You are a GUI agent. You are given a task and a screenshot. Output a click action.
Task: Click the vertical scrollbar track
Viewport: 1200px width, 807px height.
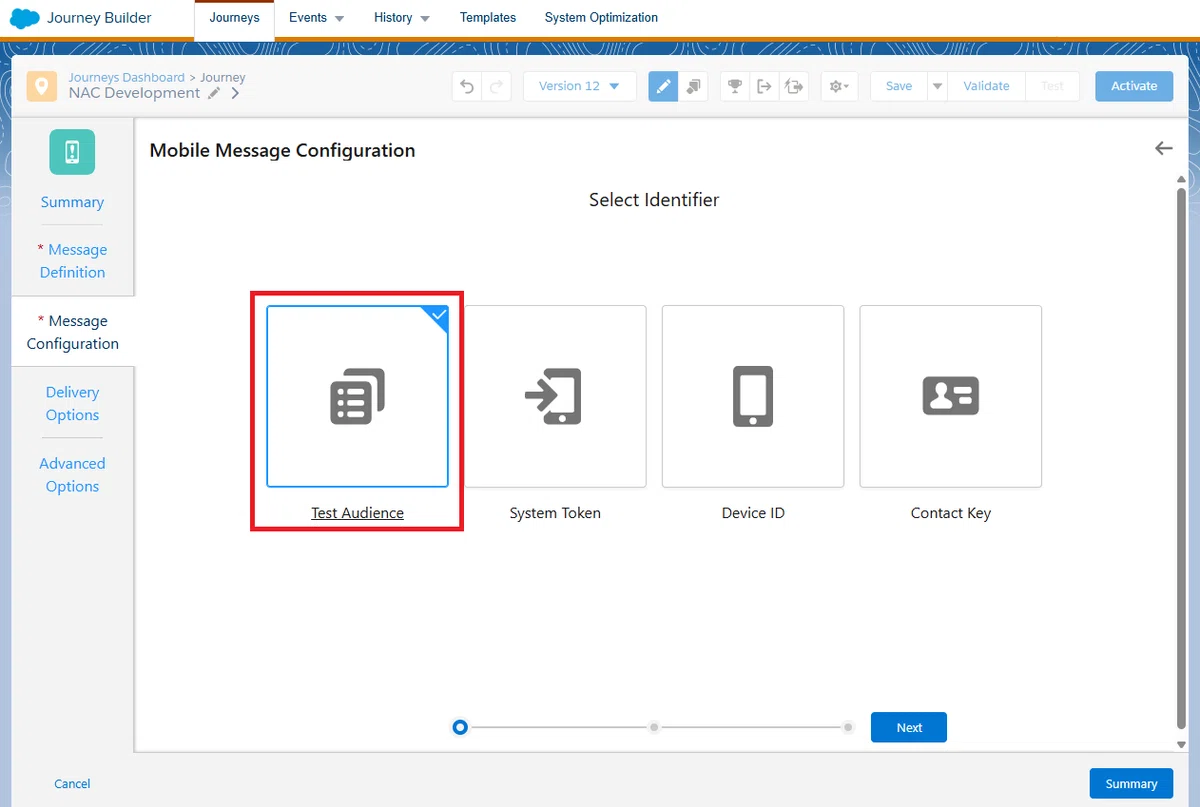point(1181,460)
